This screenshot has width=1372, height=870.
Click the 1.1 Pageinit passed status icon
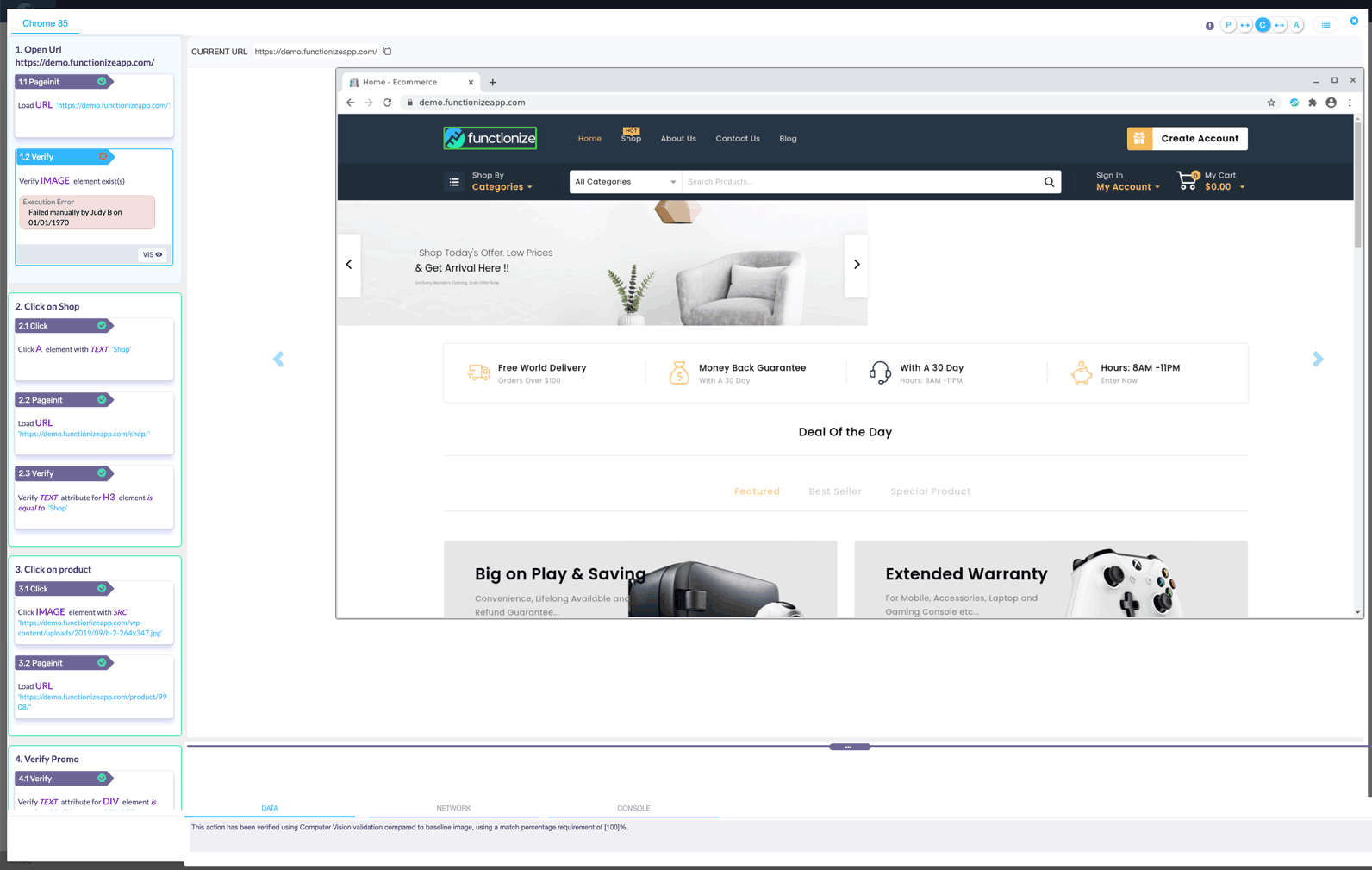102,81
